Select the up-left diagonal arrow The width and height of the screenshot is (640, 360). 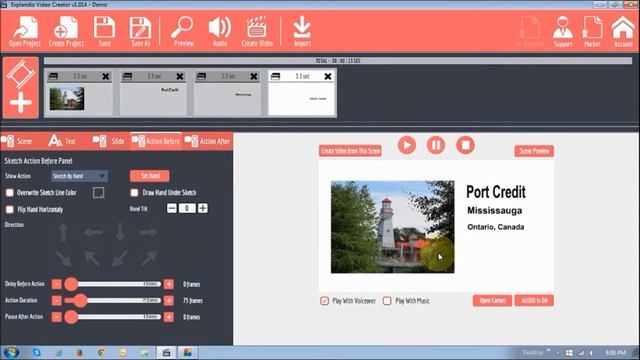coord(92,258)
